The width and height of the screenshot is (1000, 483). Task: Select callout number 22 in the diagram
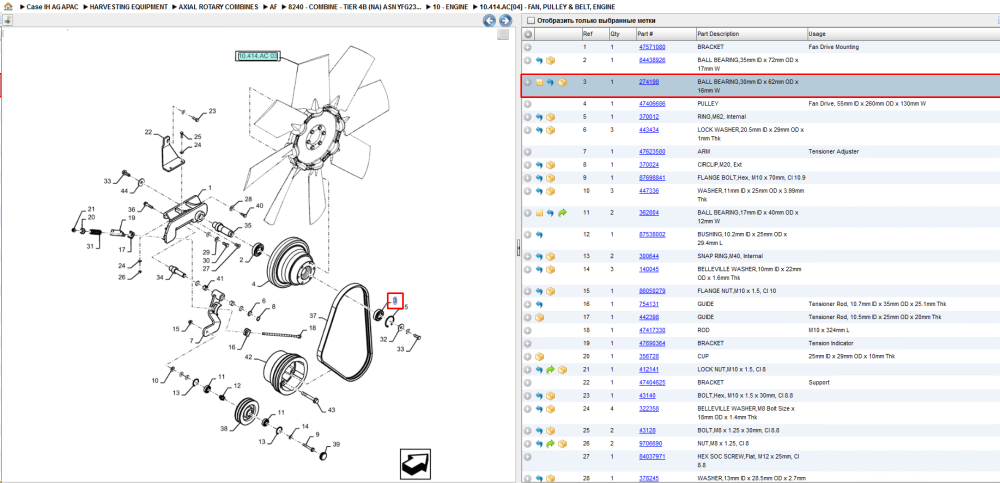[149, 133]
